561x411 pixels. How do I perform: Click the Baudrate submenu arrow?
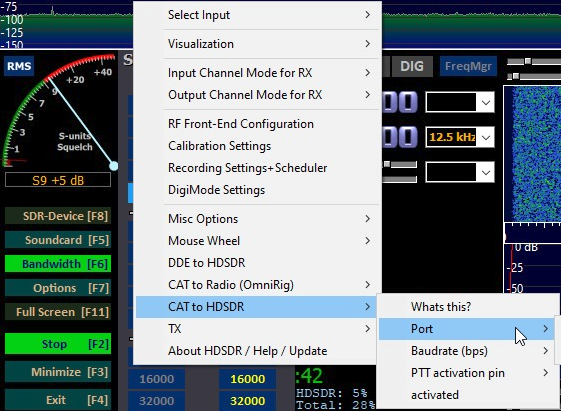pyautogui.click(x=546, y=351)
